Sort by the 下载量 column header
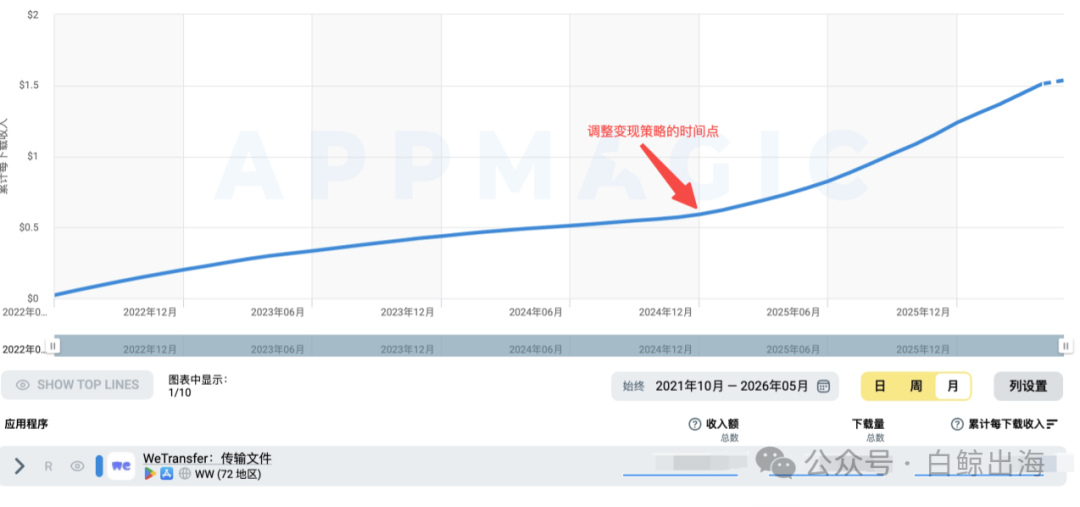The height and width of the screenshot is (507, 1080). tap(868, 424)
